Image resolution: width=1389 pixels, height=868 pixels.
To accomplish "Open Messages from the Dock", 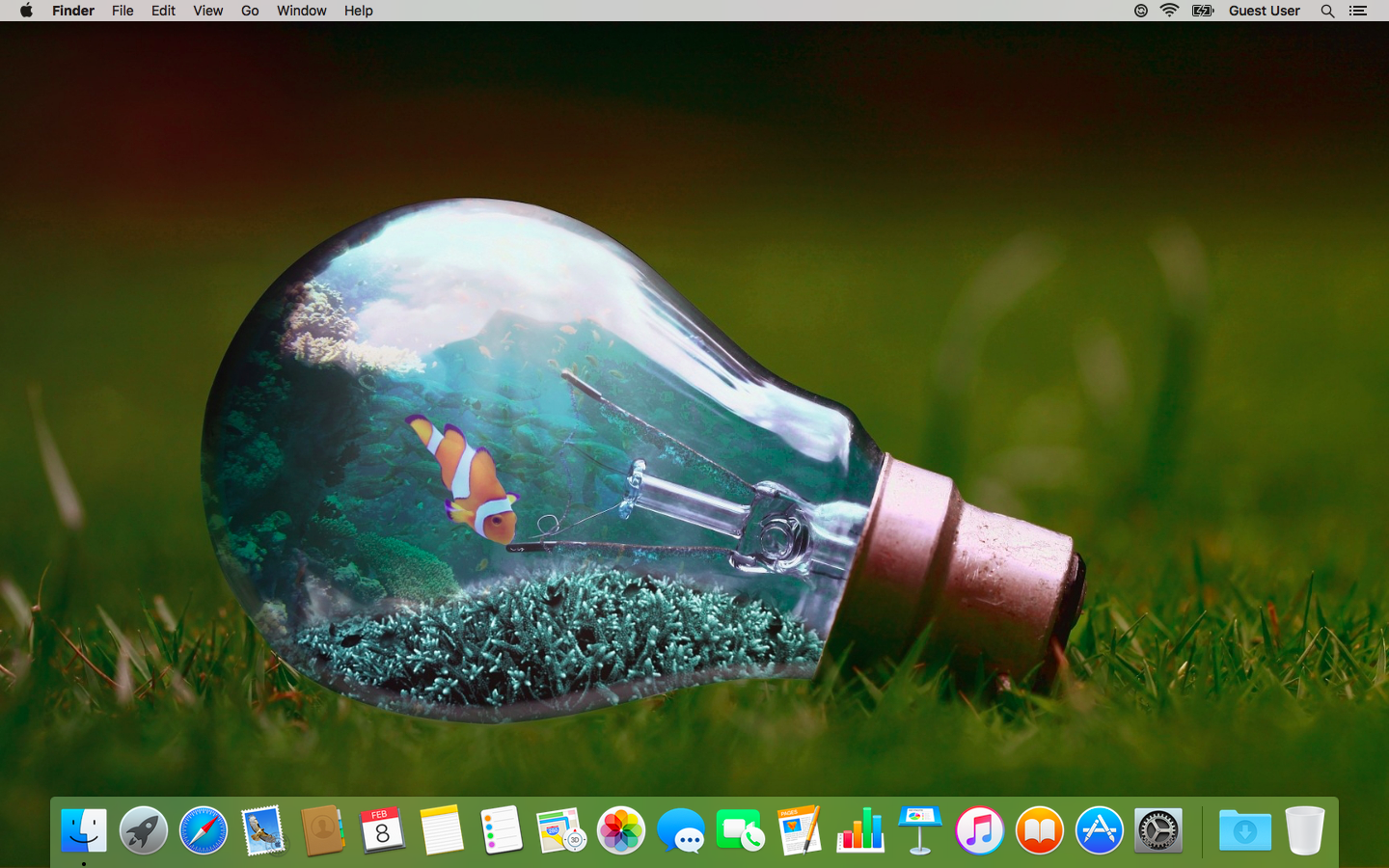I will click(x=681, y=830).
